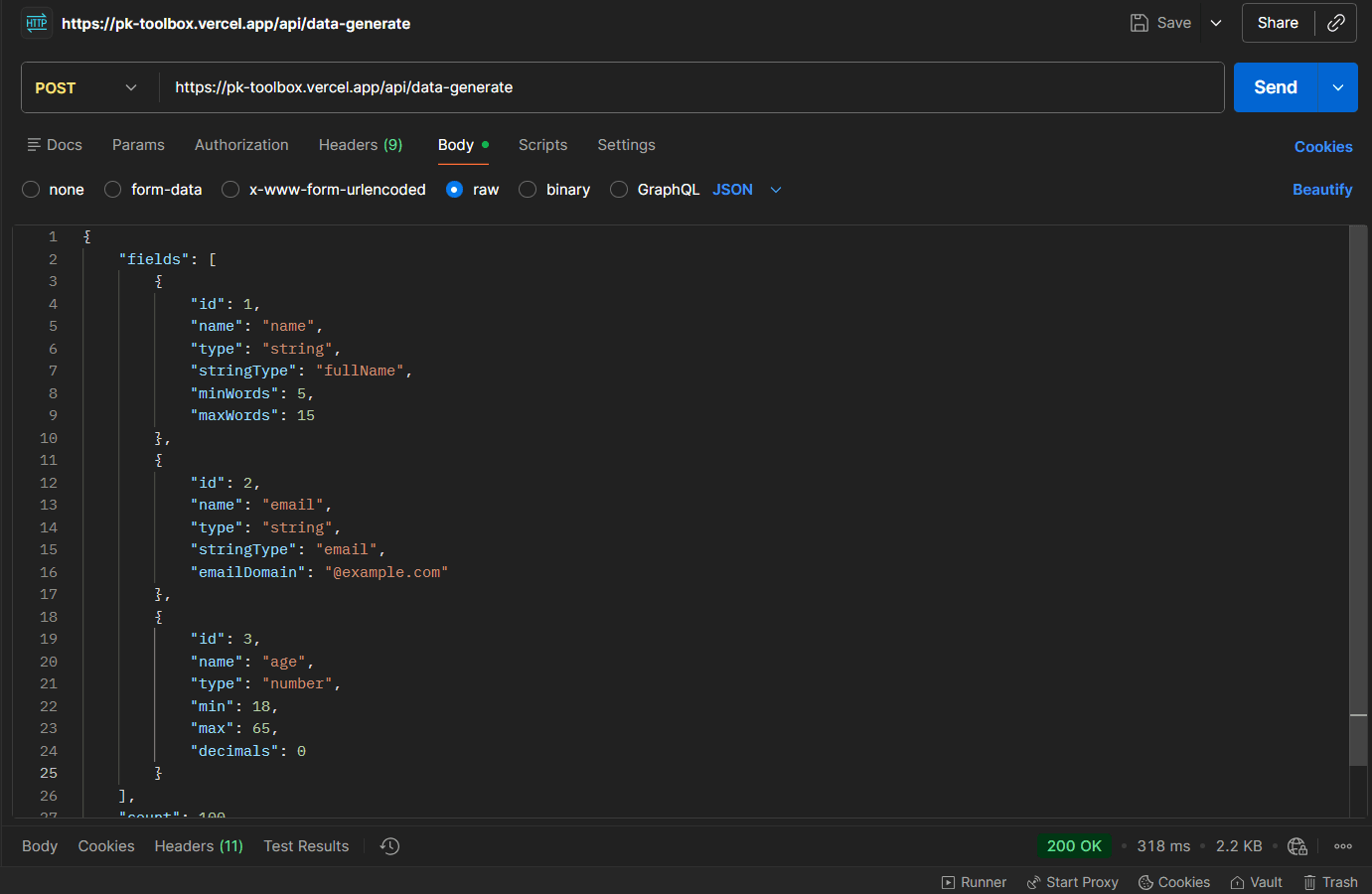Send the POST request
This screenshot has height=894, width=1372.
pos(1276,87)
